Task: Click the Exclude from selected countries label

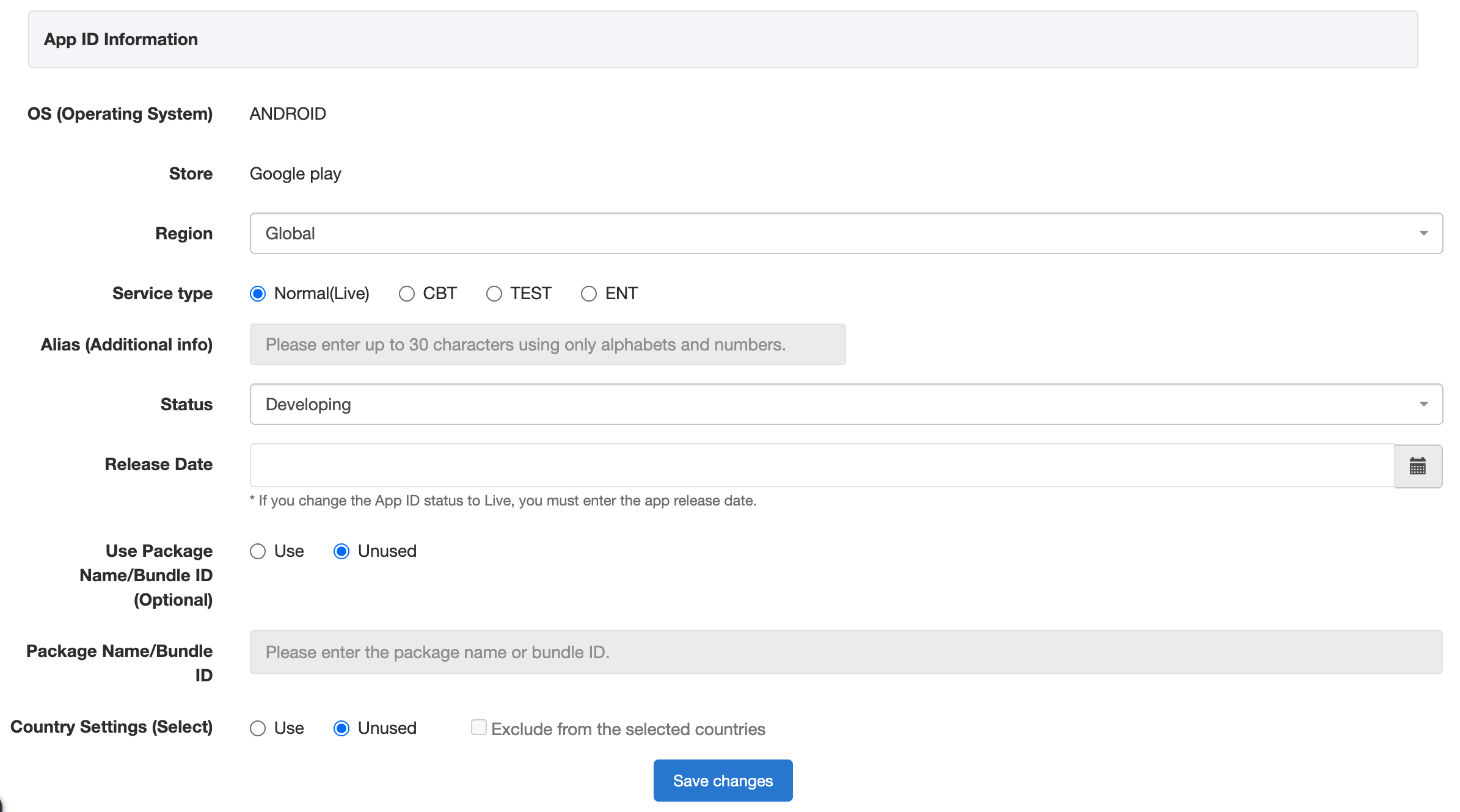Action: [x=628, y=729]
